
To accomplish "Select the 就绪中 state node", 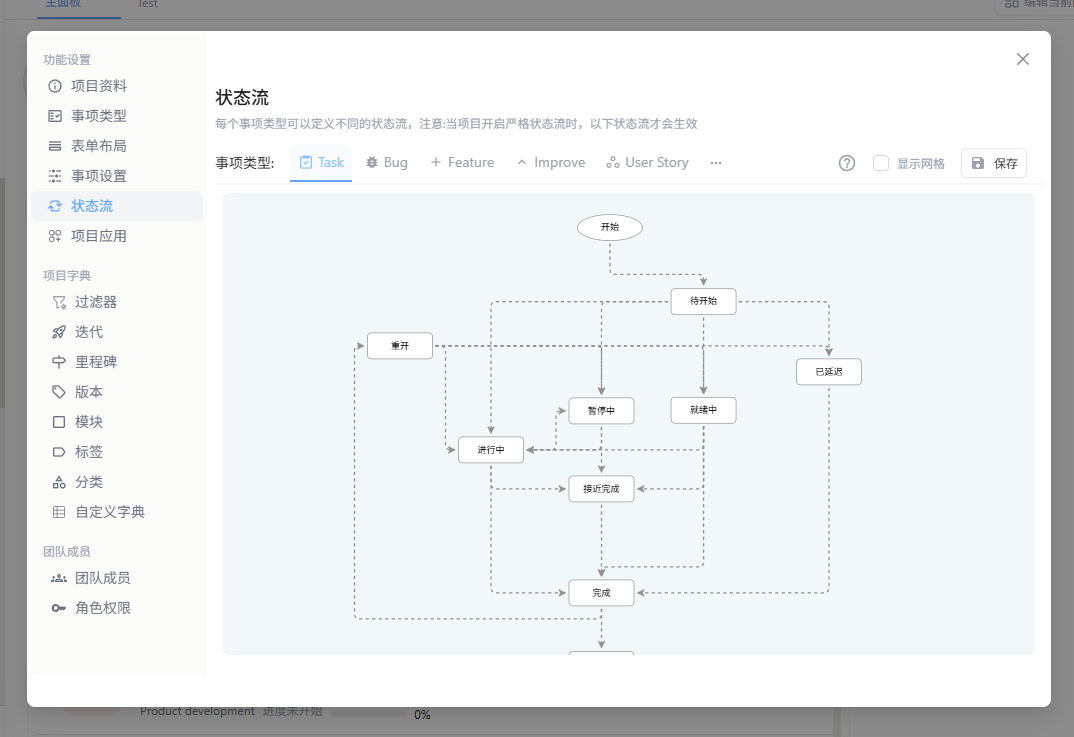I will point(703,410).
